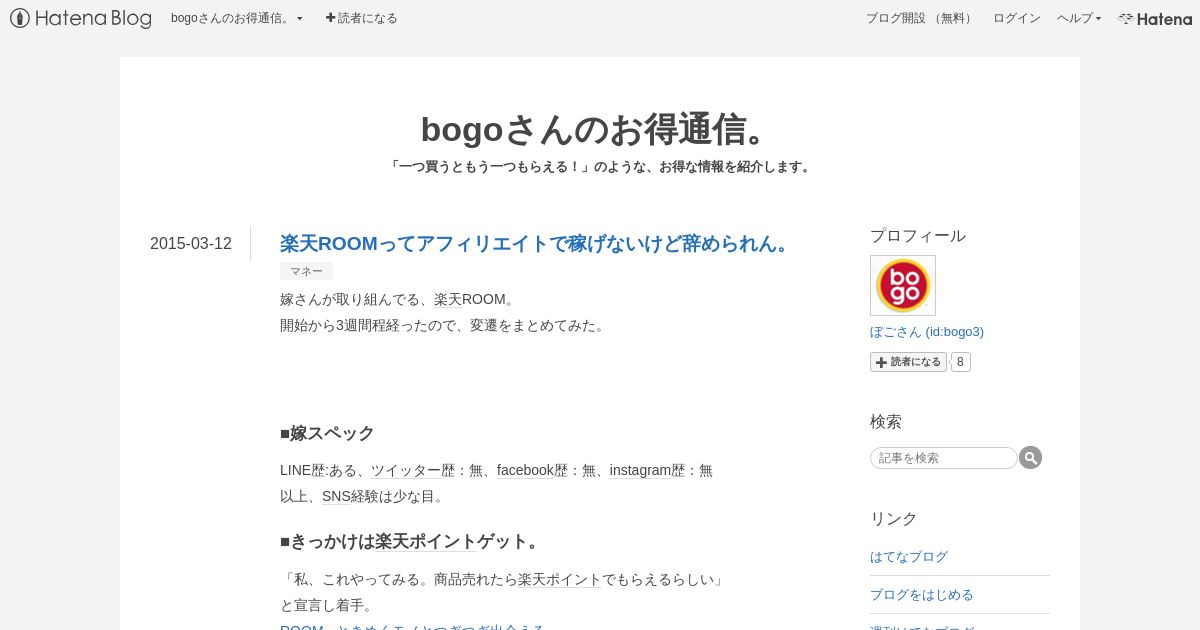Image resolution: width=1200 pixels, height=630 pixels.
Task: Open blog title bogoさんのお得通信。
Action: click(x=600, y=129)
